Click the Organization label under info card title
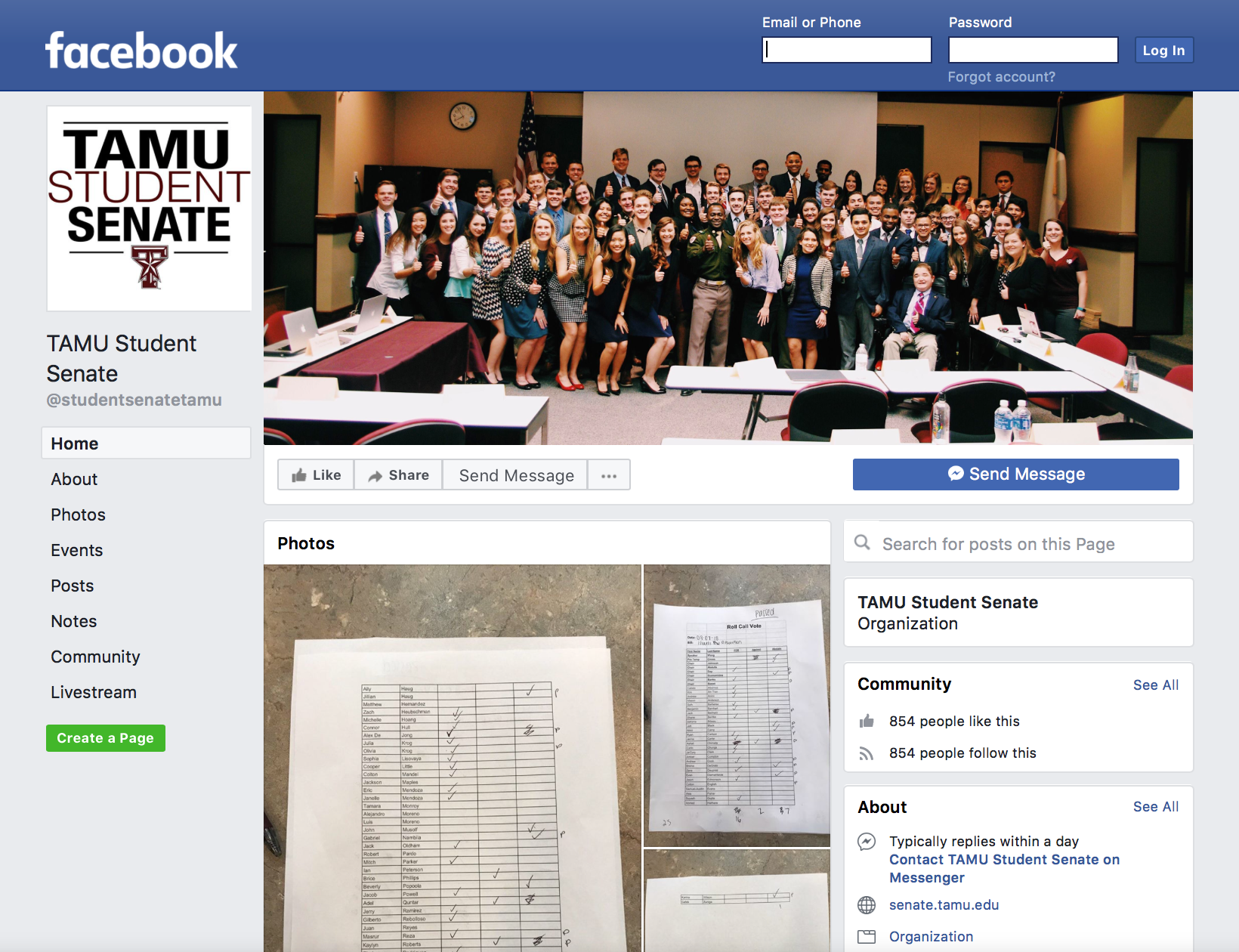Viewport: 1239px width, 952px height. click(x=907, y=624)
